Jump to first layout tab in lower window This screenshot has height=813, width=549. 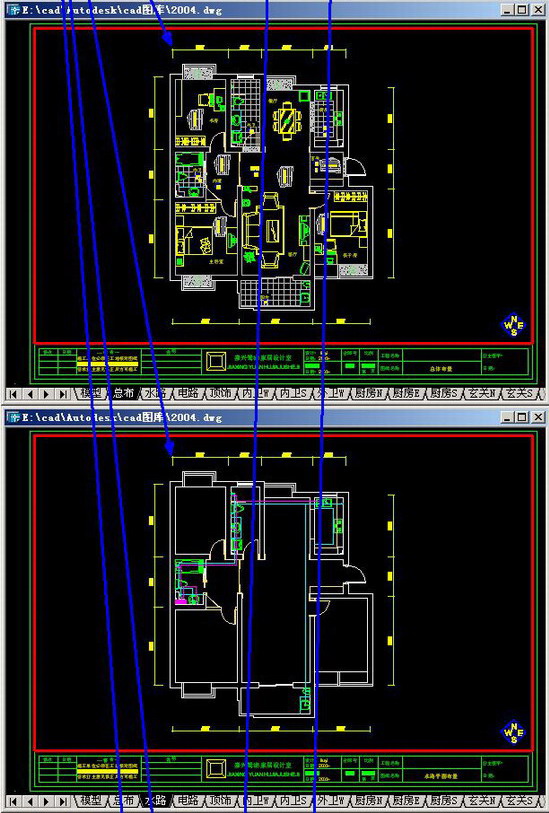pyautogui.click(x=12, y=801)
